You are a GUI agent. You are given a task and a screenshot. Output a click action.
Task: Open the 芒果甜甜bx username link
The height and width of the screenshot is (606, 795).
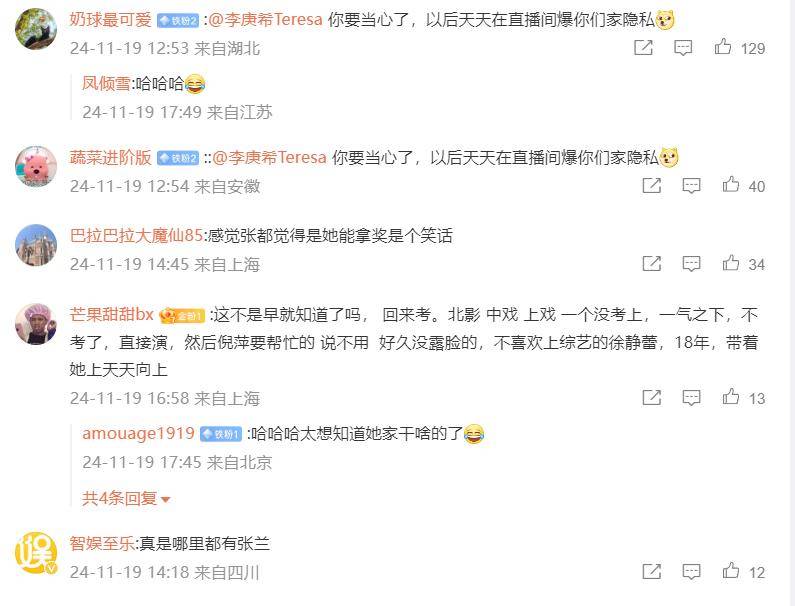112,315
